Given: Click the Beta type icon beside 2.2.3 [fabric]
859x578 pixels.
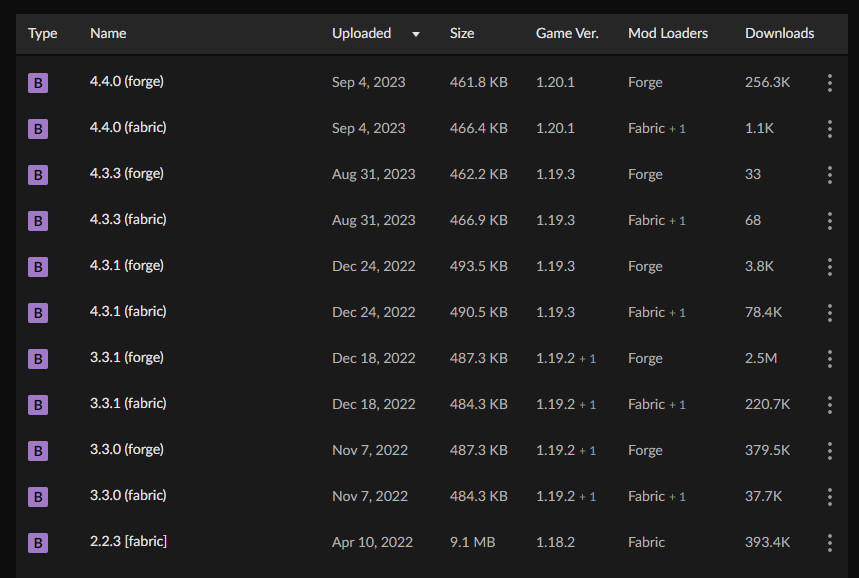Looking at the screenshot, I should 37,542.
